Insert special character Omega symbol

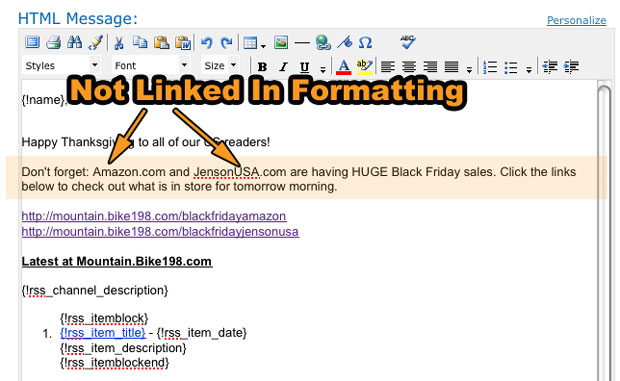click(x=365, y=42)
